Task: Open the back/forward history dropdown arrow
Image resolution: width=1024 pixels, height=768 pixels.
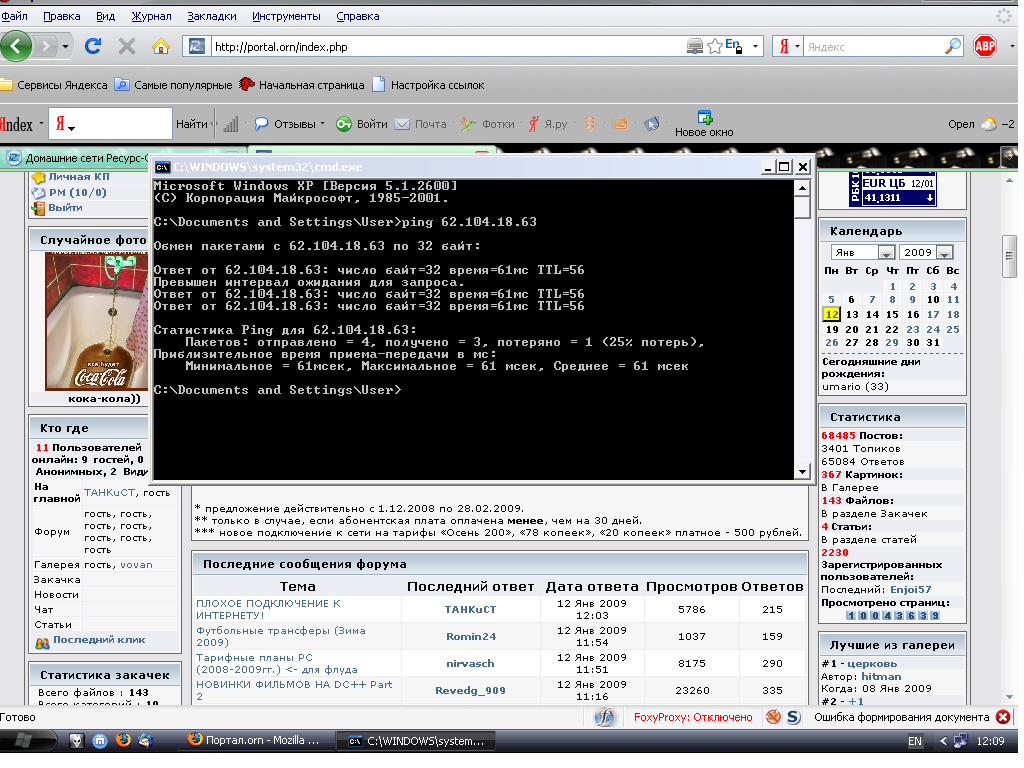Action: 66,46
